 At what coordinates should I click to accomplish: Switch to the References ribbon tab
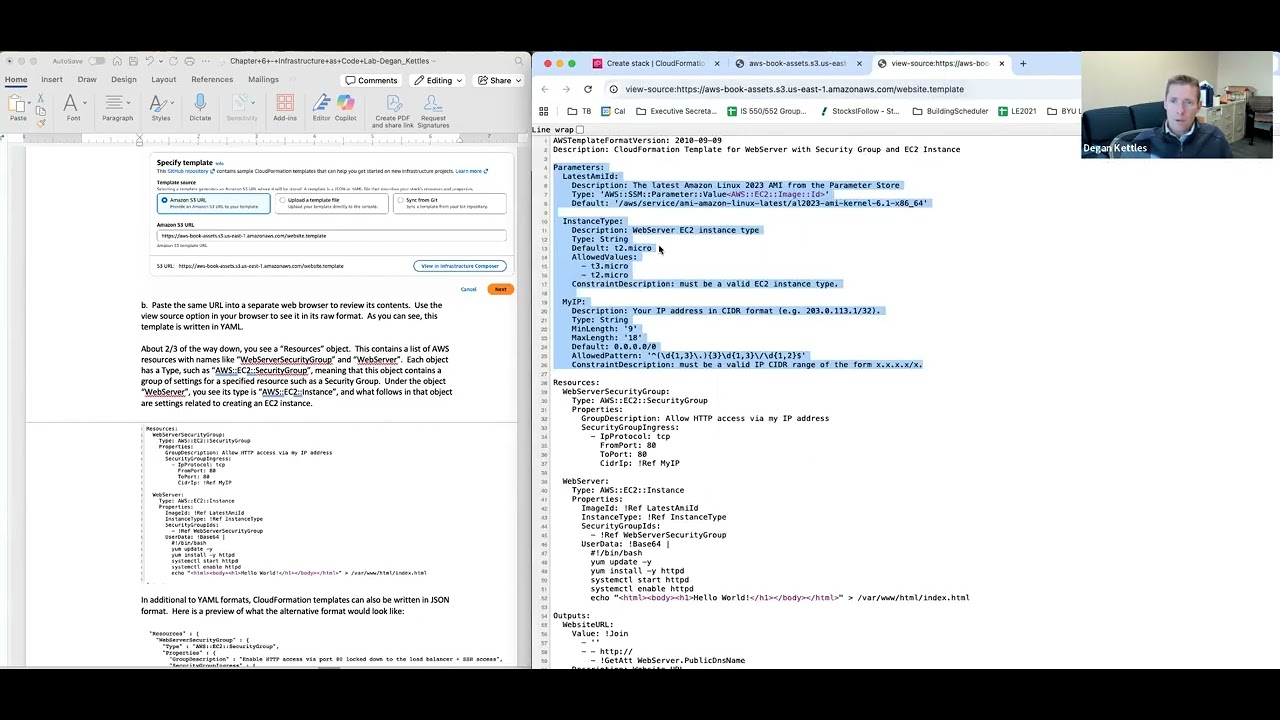[x=212, y=80]
